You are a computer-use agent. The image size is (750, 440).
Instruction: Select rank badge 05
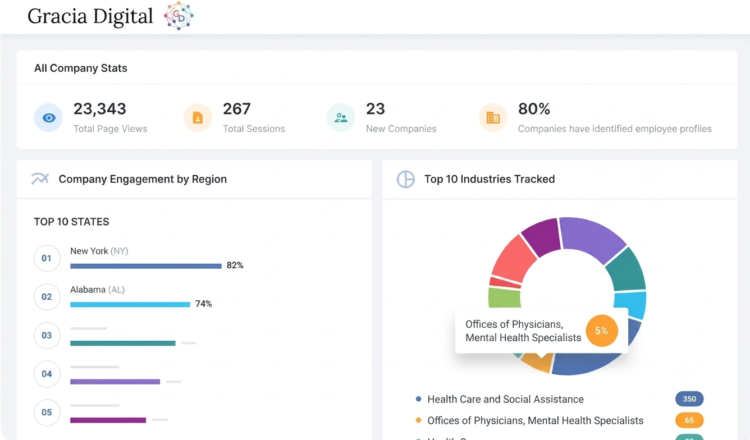[x=47, y=412]
